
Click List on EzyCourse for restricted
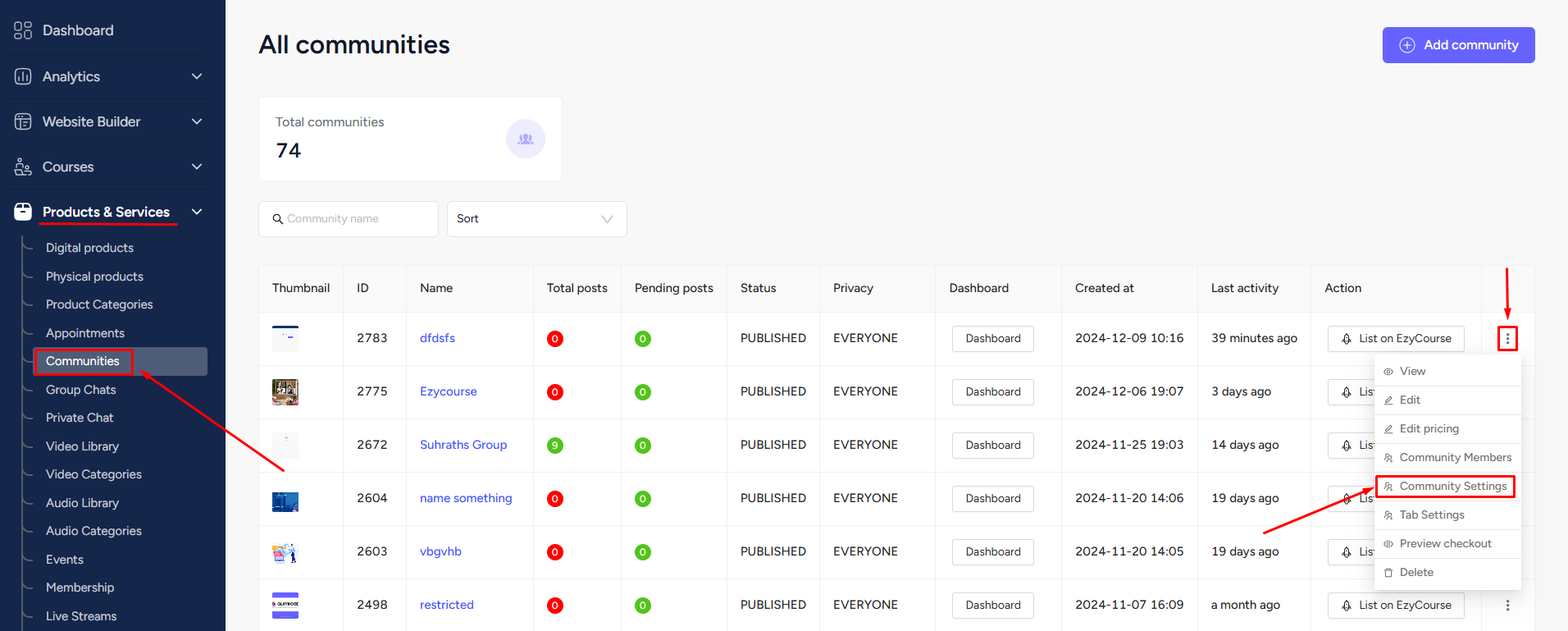(x=1396, y=605)
